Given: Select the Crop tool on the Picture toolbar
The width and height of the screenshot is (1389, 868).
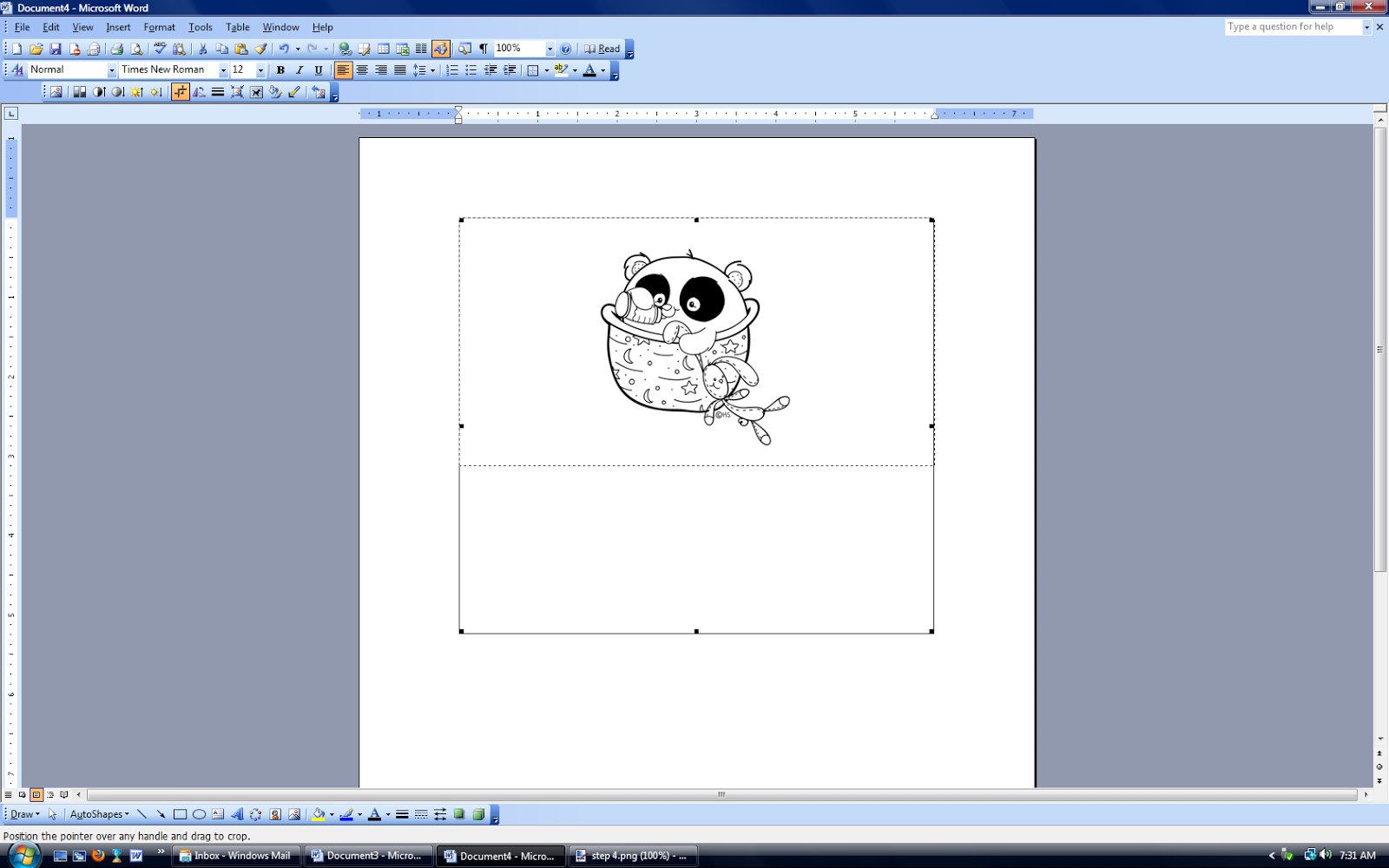Looking at the screenshot, I should [x=180, y=91].
